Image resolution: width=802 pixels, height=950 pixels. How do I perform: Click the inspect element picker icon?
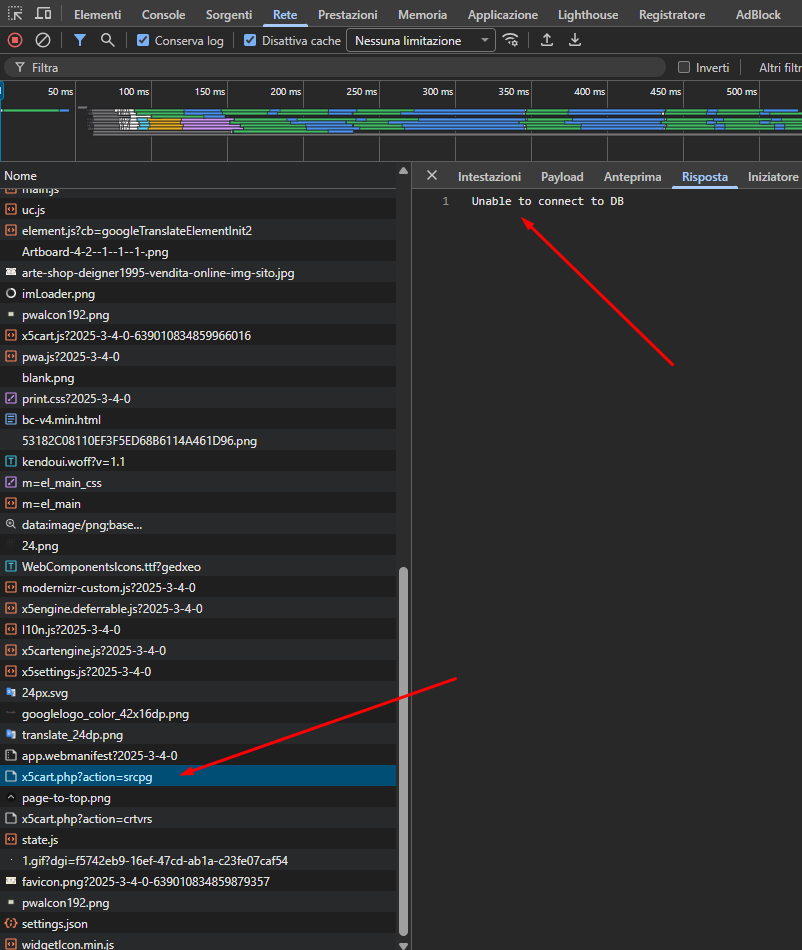point(15,15)
